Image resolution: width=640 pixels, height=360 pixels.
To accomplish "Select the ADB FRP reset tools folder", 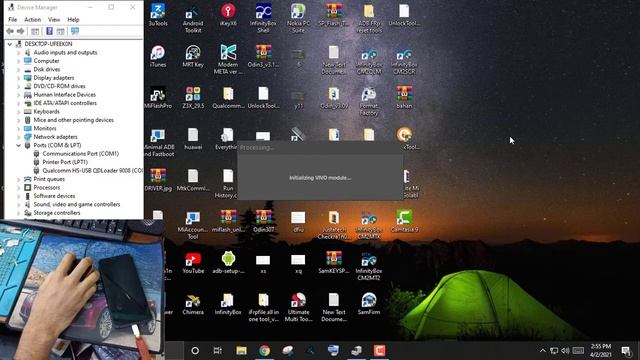I will point(369,19).
